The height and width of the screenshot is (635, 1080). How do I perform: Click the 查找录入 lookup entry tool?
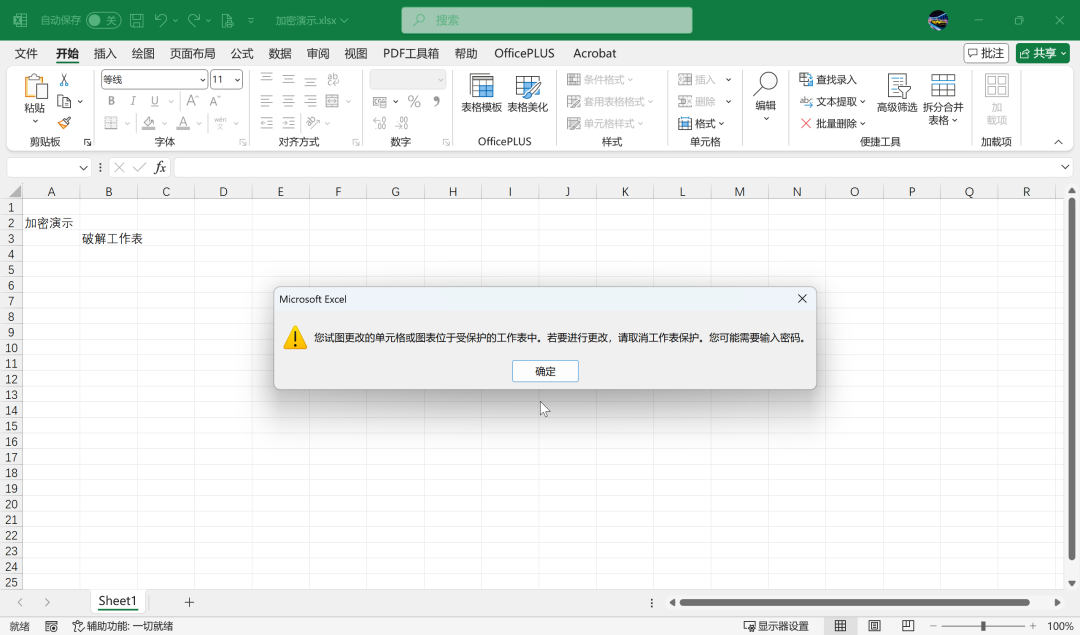pyautogui.click(x=828, y=80)
